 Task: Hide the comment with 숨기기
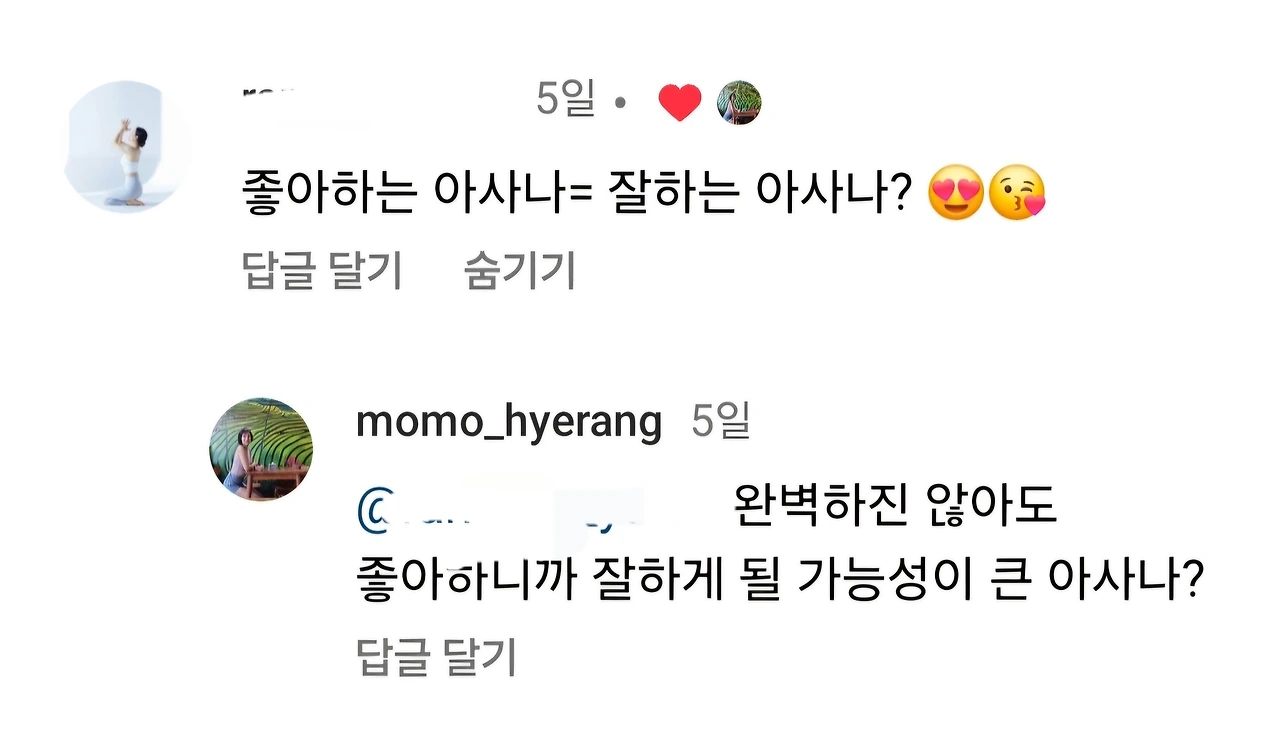point(519,270)
